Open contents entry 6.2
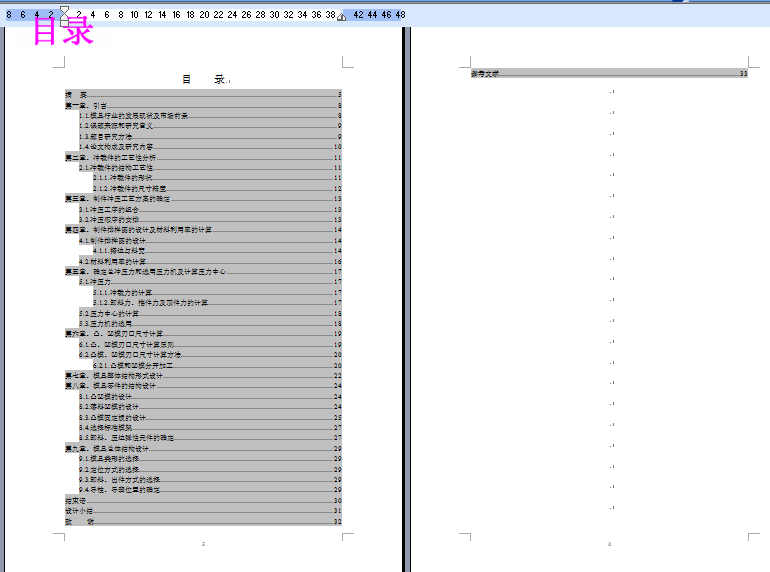The width and height of the screenshot is (770, 572). click(210, 354)
